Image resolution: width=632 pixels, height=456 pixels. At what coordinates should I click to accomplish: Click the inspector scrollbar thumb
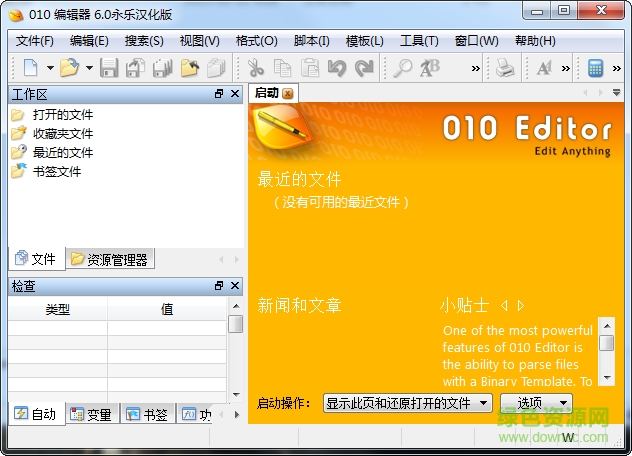coord(235,324)
